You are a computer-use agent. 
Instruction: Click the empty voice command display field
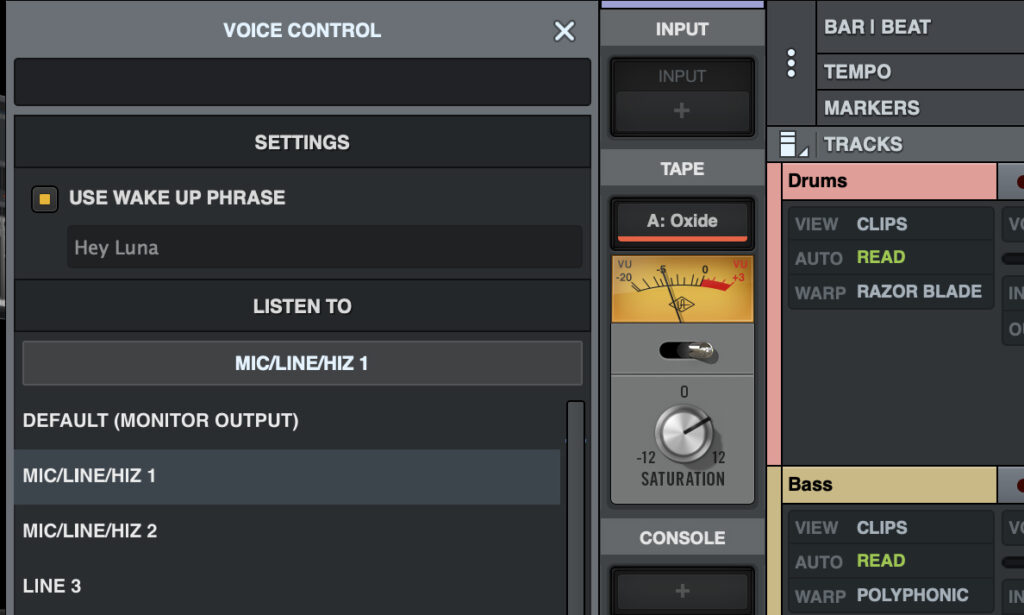point(302,82)
